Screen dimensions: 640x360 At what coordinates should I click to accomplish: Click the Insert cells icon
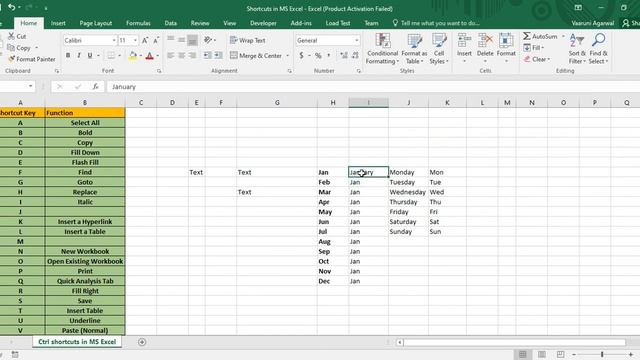[x=464, y=41]
